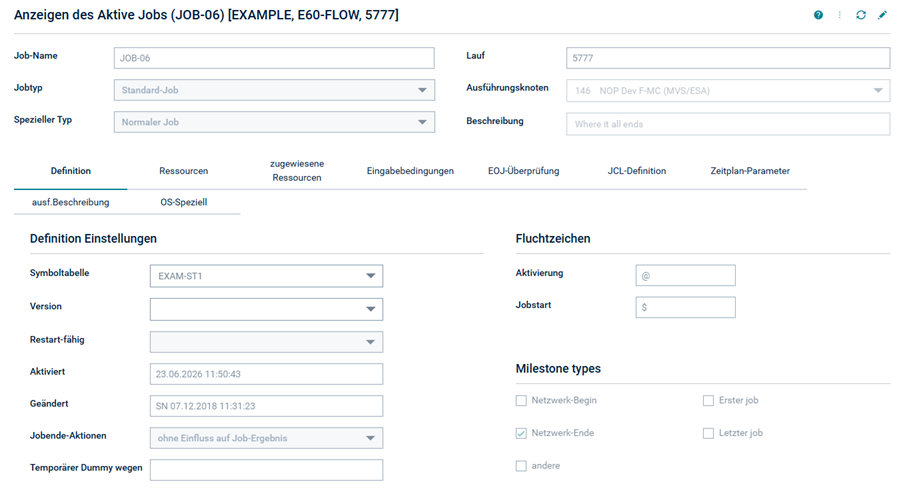Screen dimensions: 897x496
Task: Switch to the Eingabebedingungen tab
Action: (x=410, y=170)
